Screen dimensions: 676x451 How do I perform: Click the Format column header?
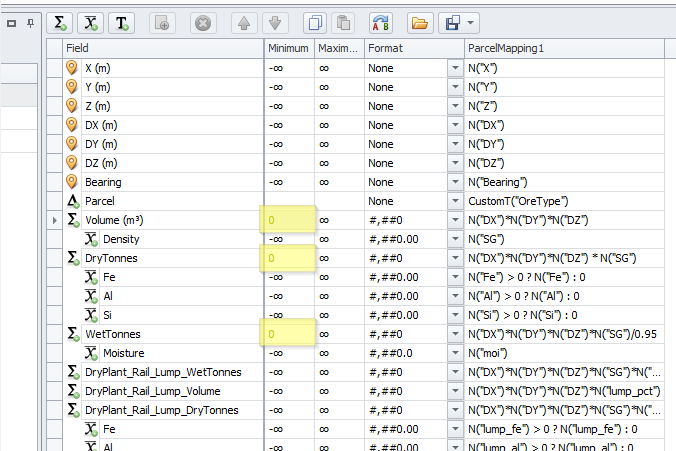tap(412, 48)
